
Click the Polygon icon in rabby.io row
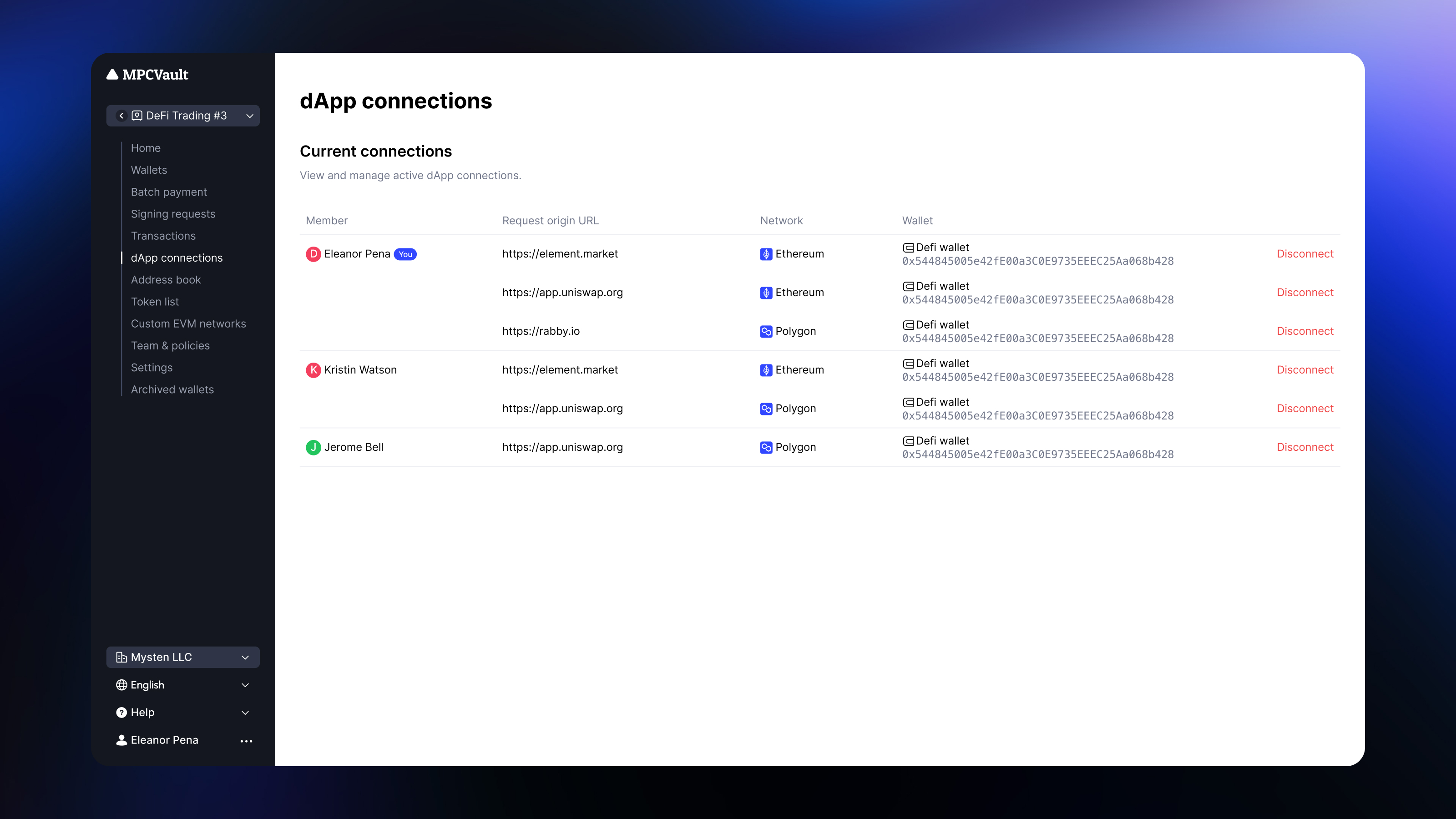[766, 331]
